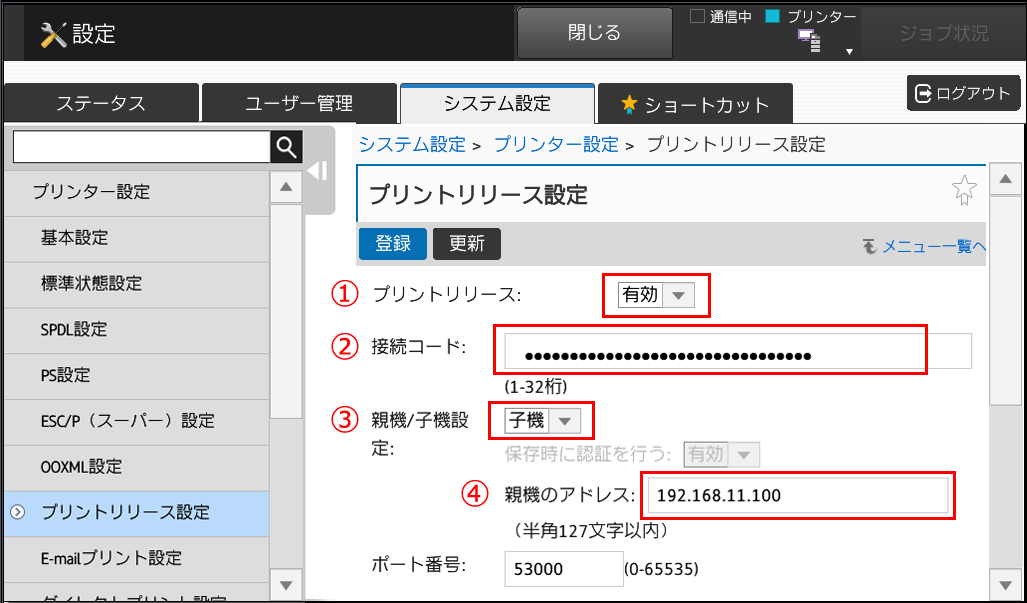Image resolution: width=1027 pixels, height=603 pixels.
Task: Select プリンター設定 in the sidebar
Action: [x=137, y=192]
